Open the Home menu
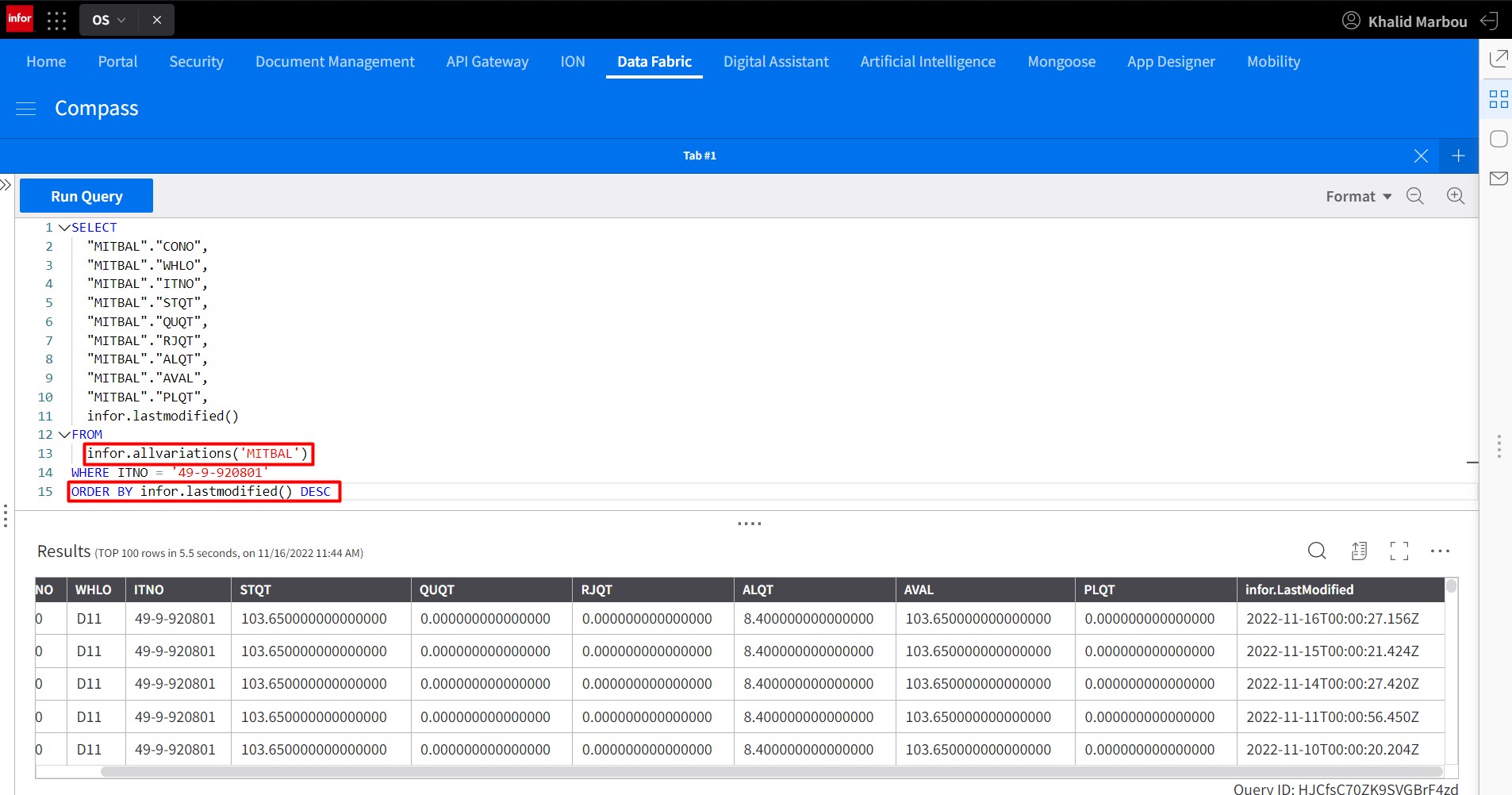The image size is (1512, 795). [46, 62]
